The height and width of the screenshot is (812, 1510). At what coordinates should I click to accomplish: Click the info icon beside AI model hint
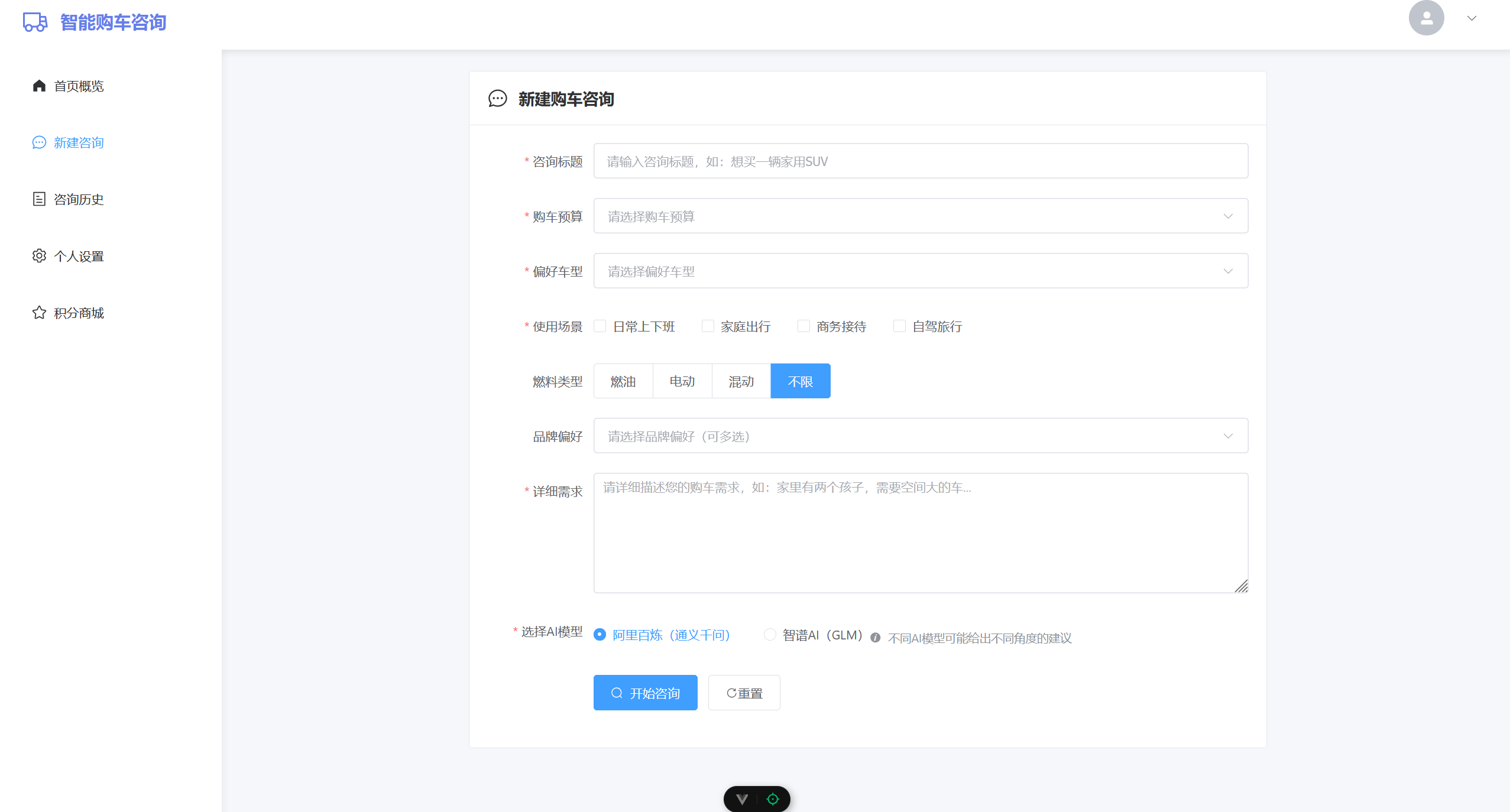click(x=875, y=638)
